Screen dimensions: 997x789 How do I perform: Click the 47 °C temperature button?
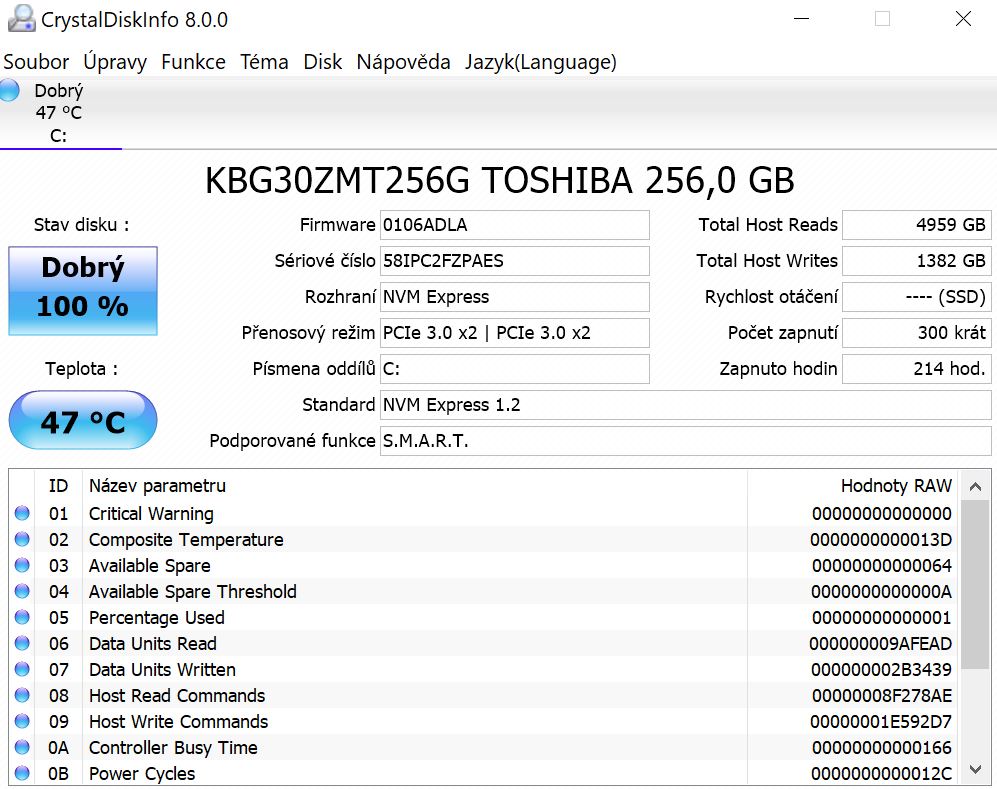pos(83,421)
